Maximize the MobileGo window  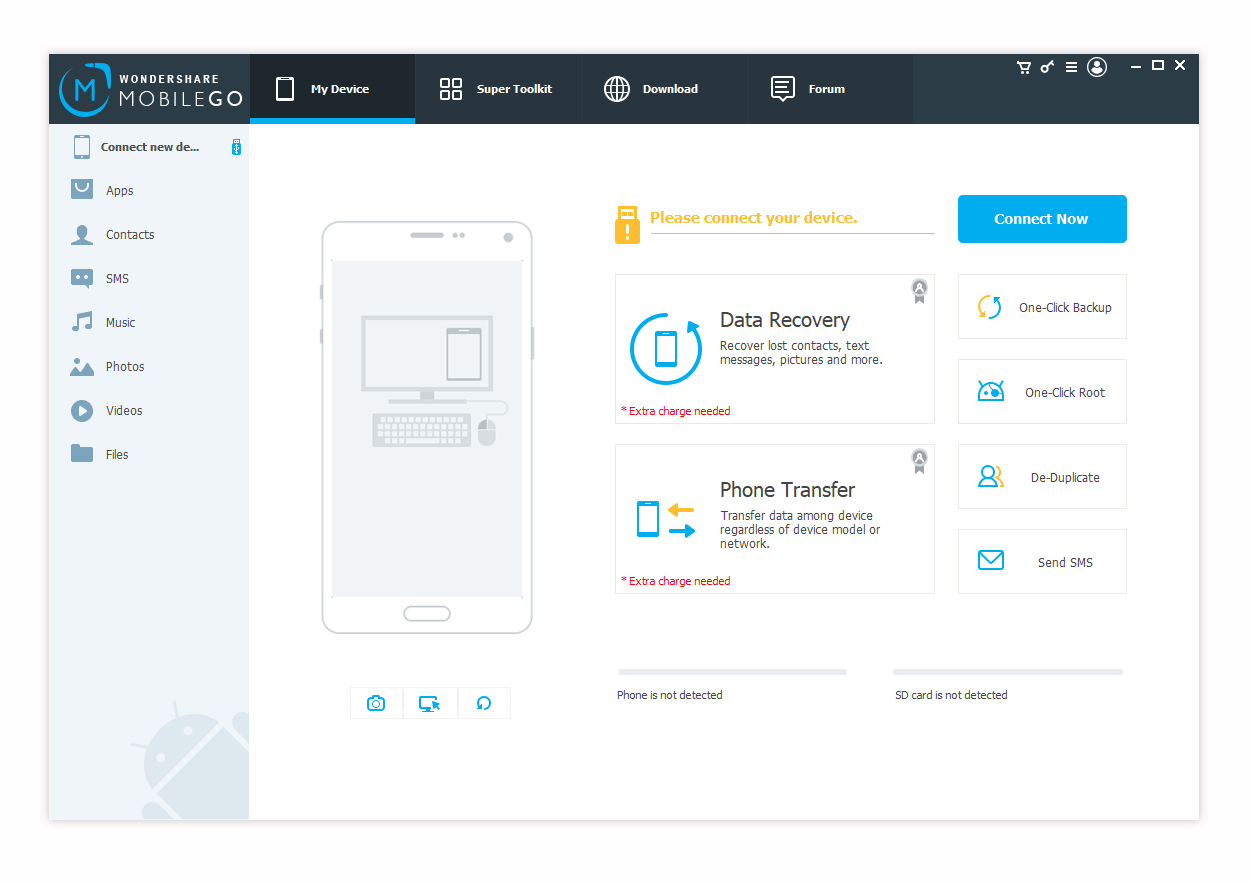point(1158,66)
